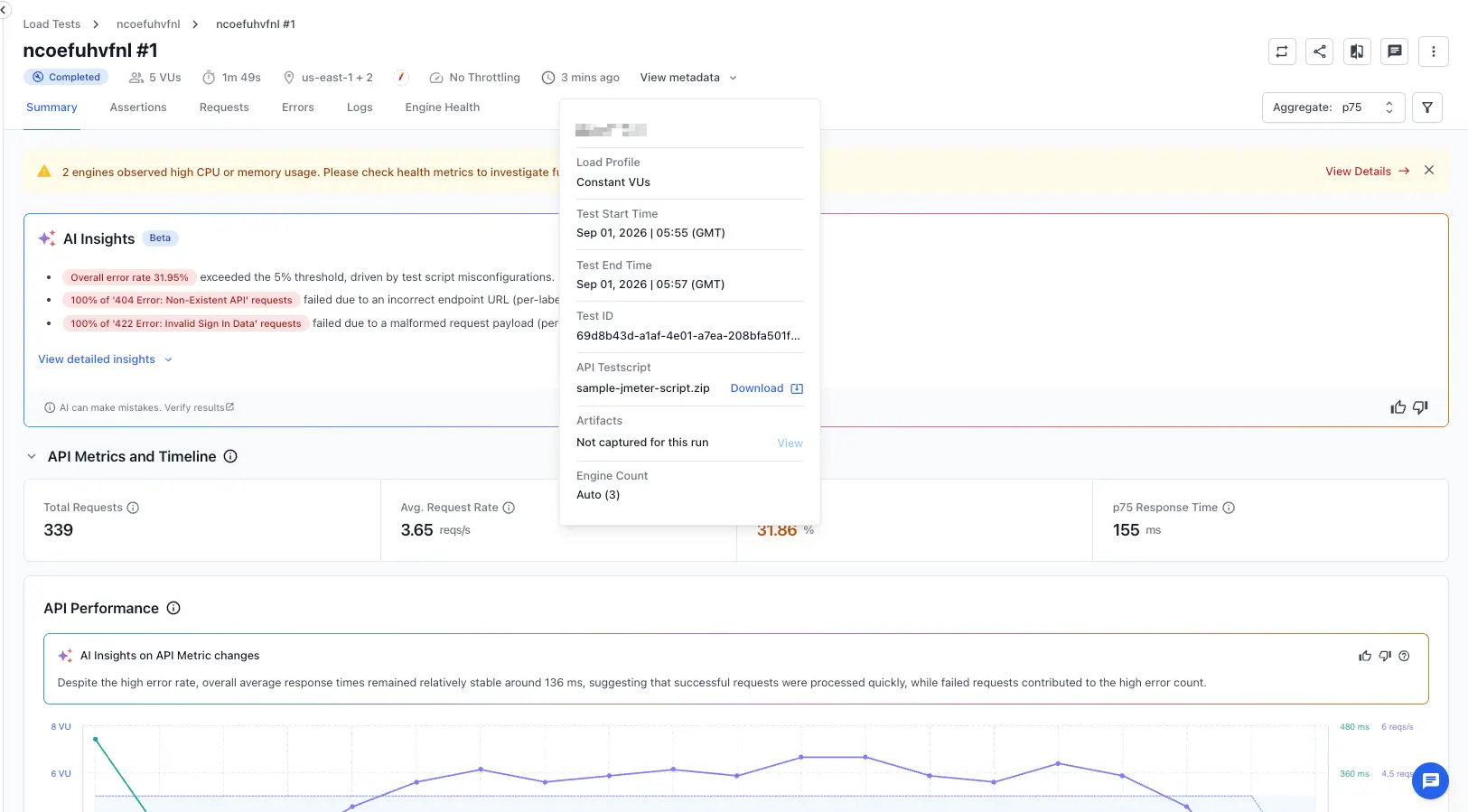Expand View detailed insights
The height and width of the screenshot is (812, 1468).
coord(105,359)
